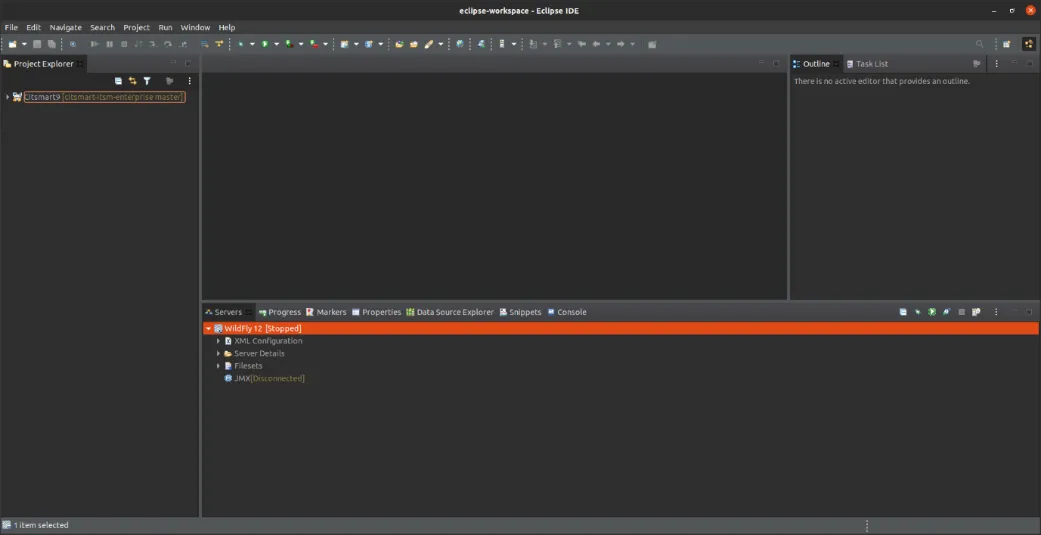Viewport: 1041px width, 535px height.
Task: Click the Open Type toolbar icon
Action: (x=399, y=44)
